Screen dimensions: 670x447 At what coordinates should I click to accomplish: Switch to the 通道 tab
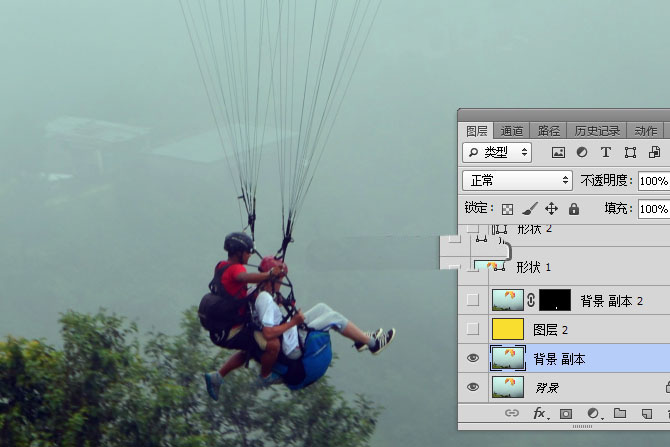[512, 131]
